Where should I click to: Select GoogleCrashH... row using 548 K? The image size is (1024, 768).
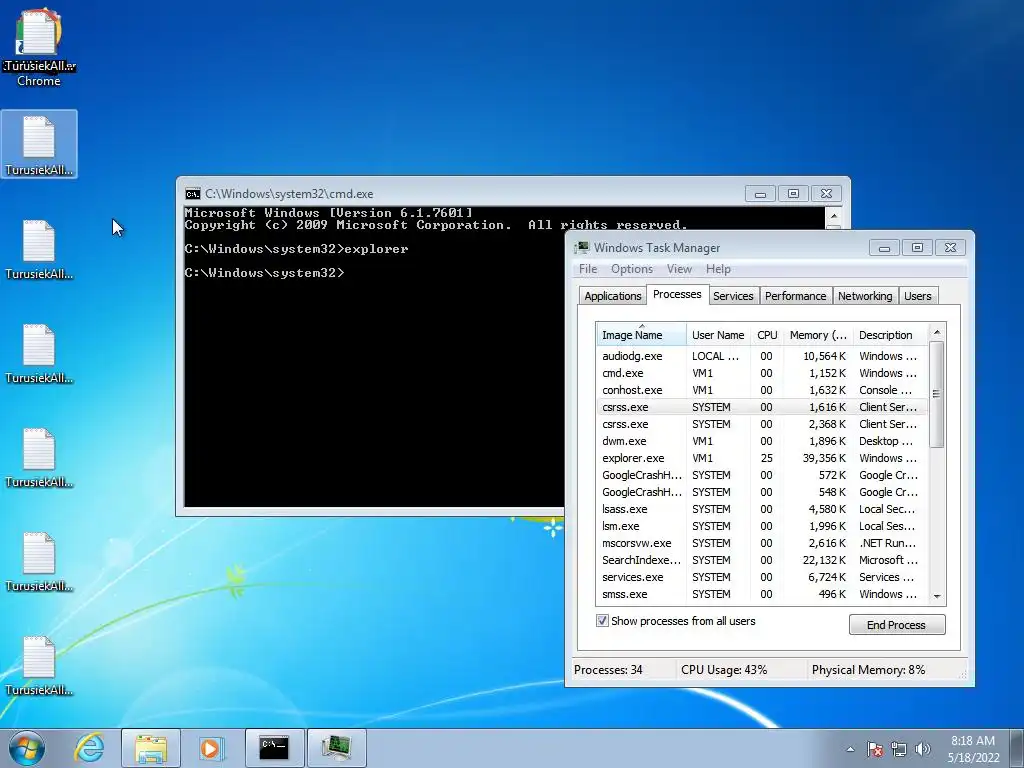click(761, 492)
